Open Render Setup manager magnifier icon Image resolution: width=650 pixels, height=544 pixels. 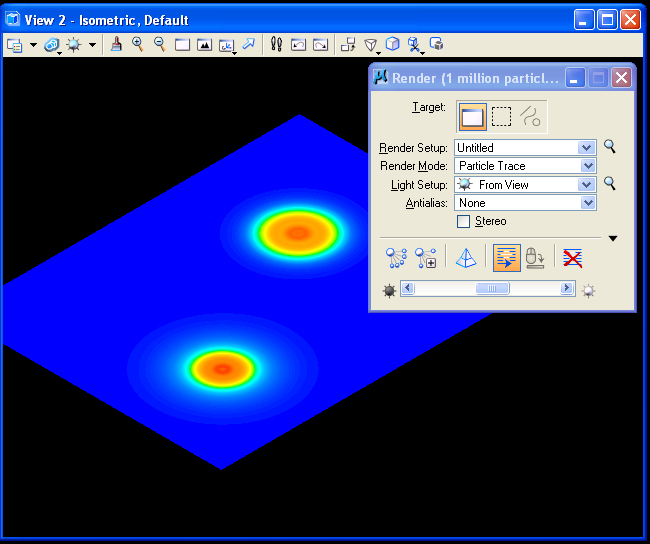(x=609, y=146)
